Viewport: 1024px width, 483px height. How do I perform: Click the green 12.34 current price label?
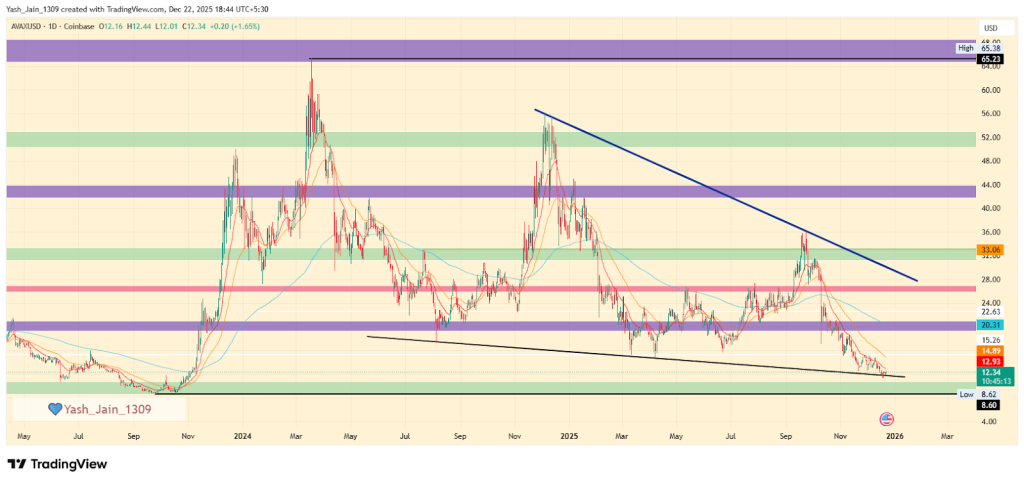point(989,371)
